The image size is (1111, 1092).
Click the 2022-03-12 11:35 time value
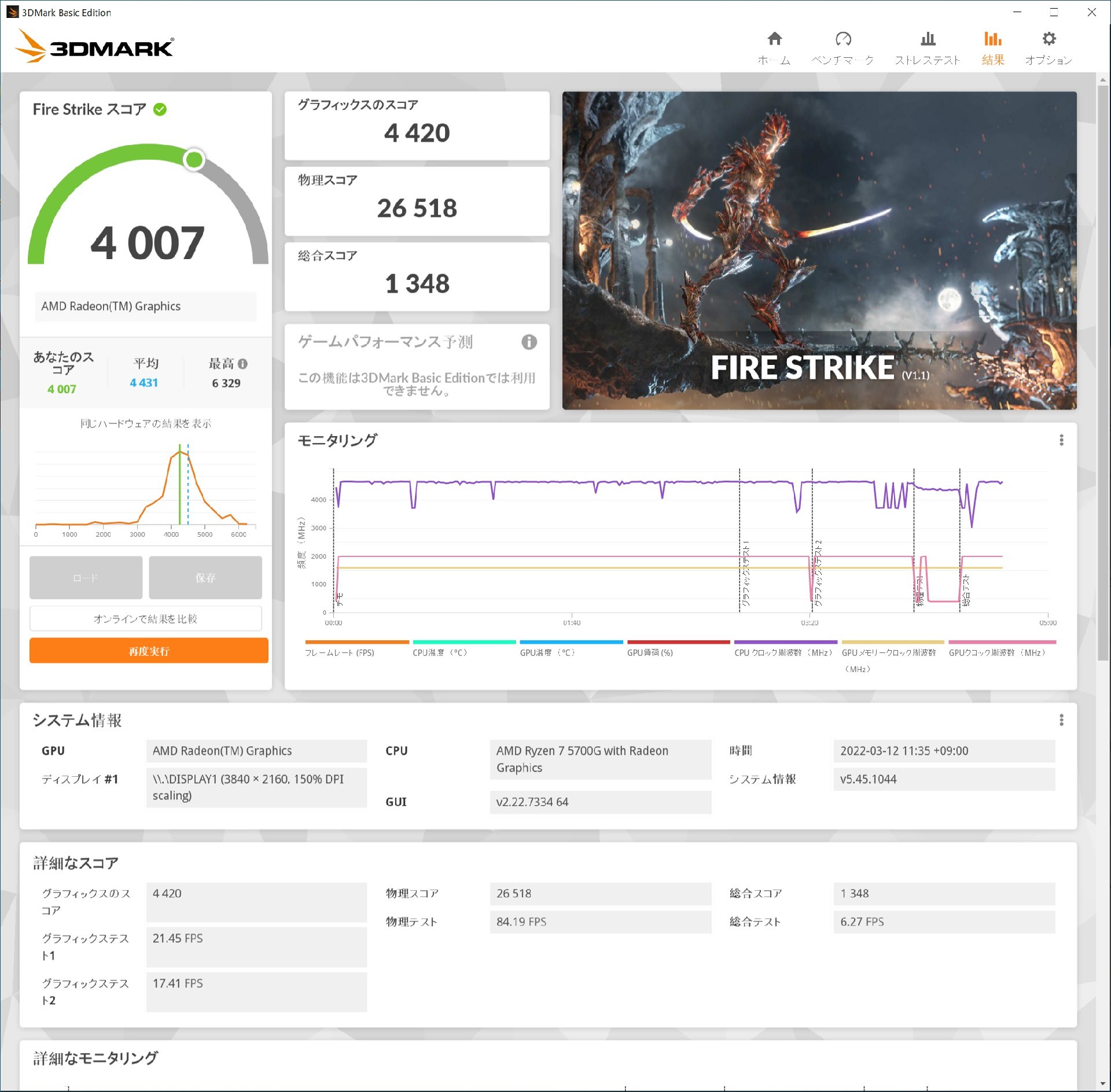tap(944, 751)
